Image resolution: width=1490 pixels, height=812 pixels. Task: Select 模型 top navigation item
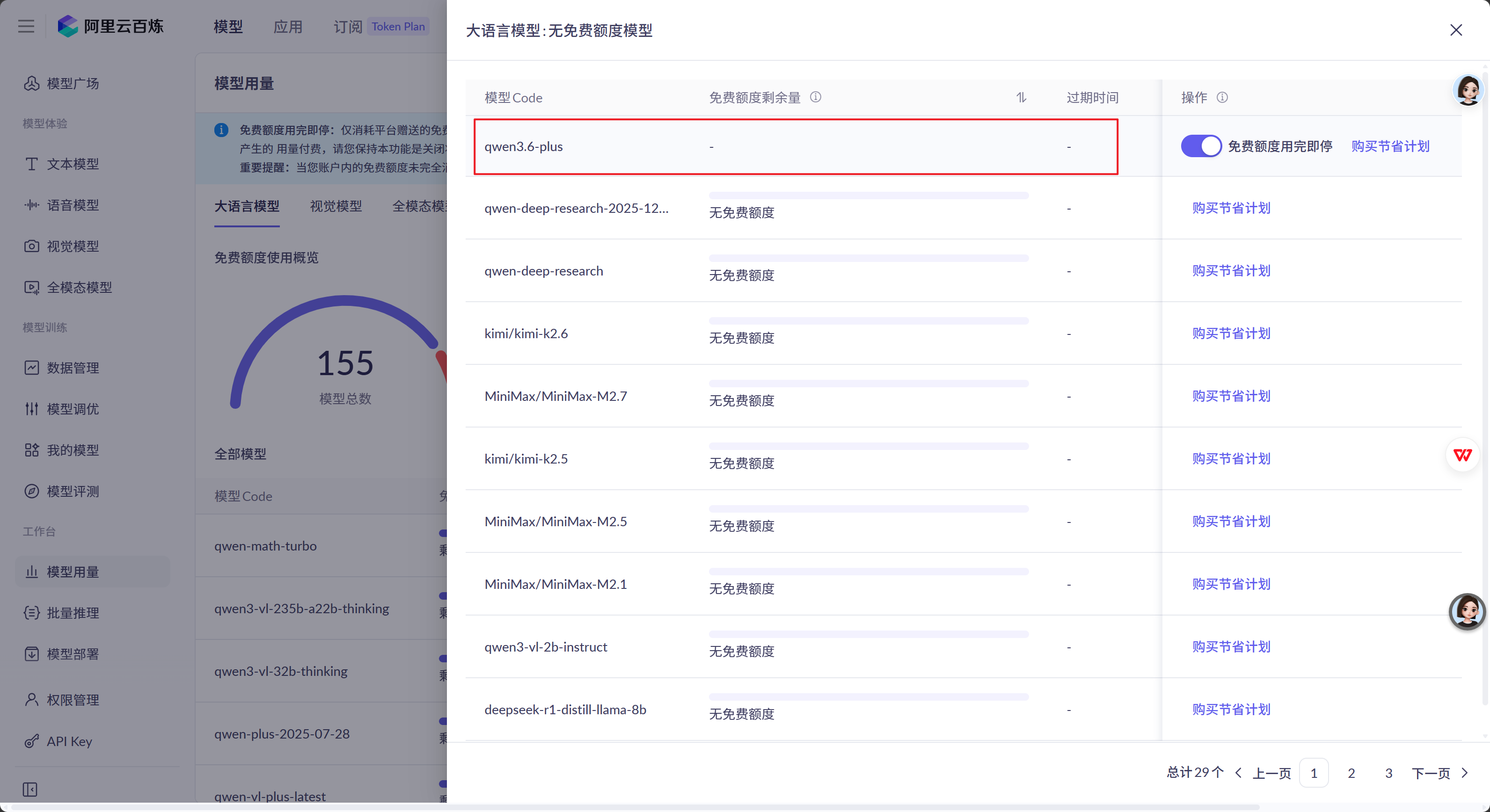(x=228, y=27)
